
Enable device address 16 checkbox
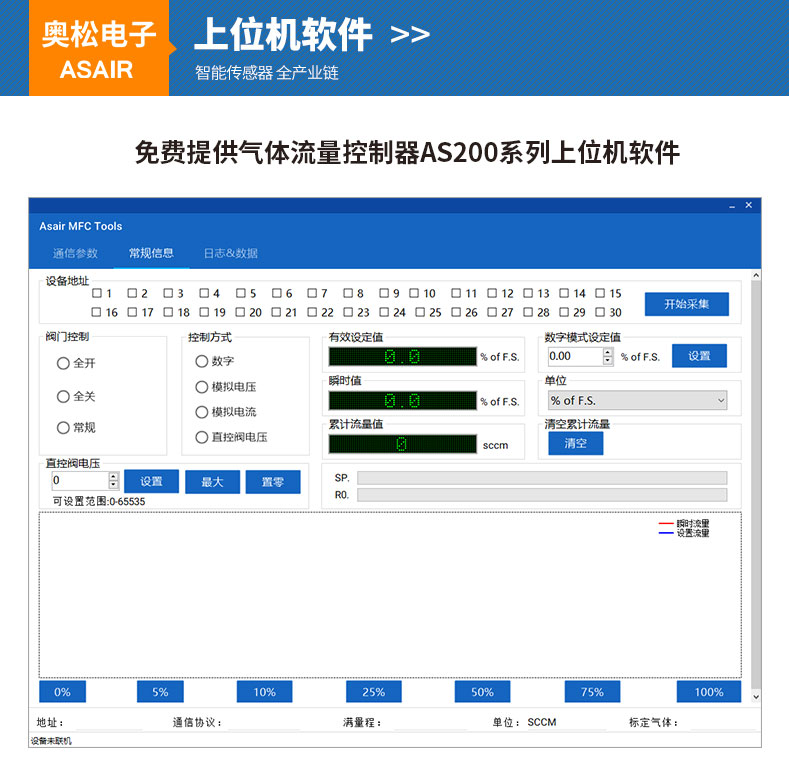pyautogui.click(x=97, y=312)
